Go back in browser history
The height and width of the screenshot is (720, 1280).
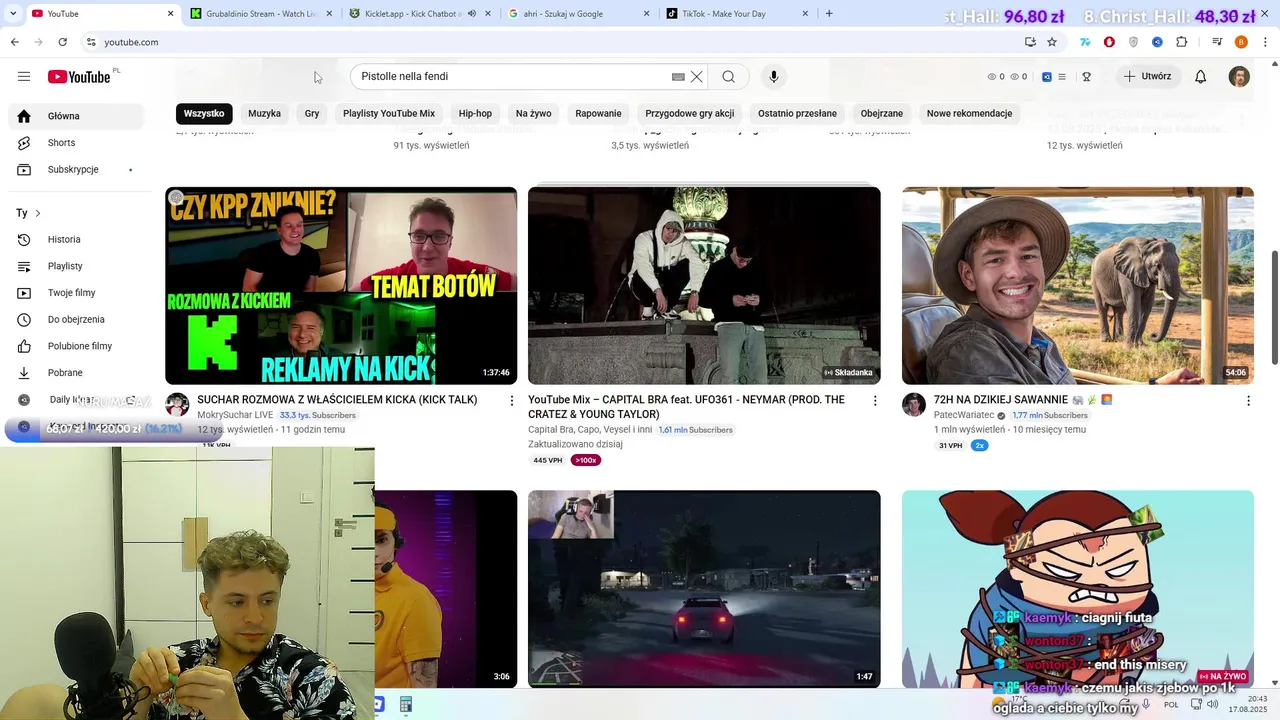click(x=14, y=42)
